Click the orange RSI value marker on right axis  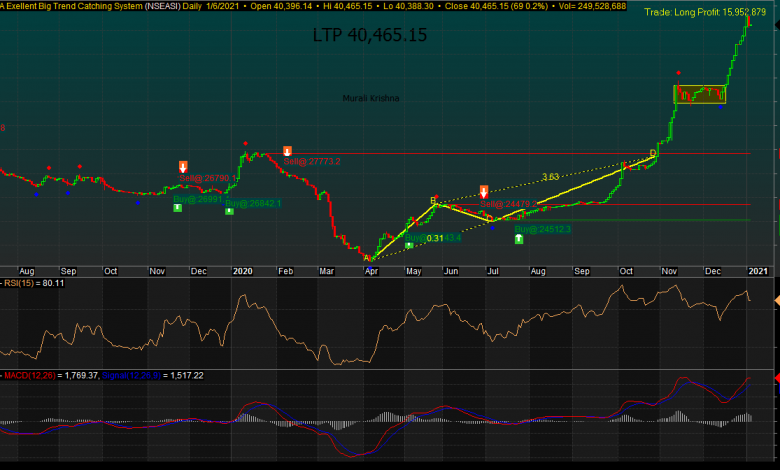pyautogui.click(x=774, y=300)
